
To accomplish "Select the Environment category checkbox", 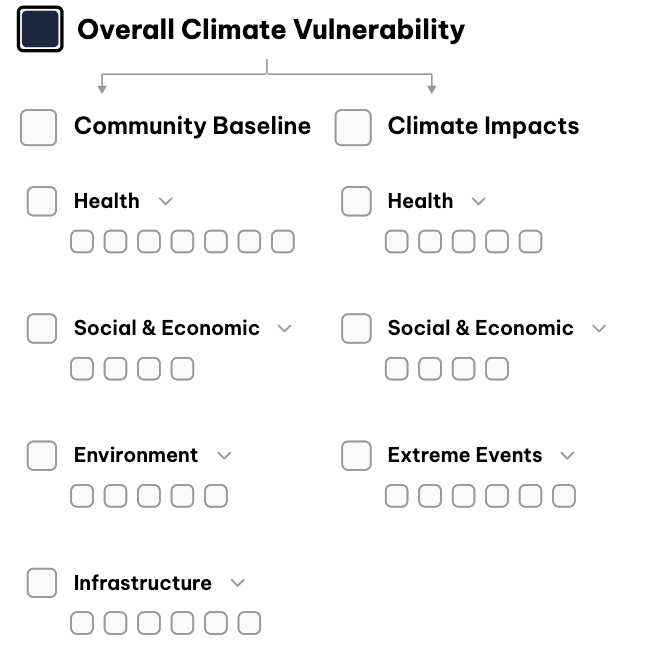I will [42, 455].
